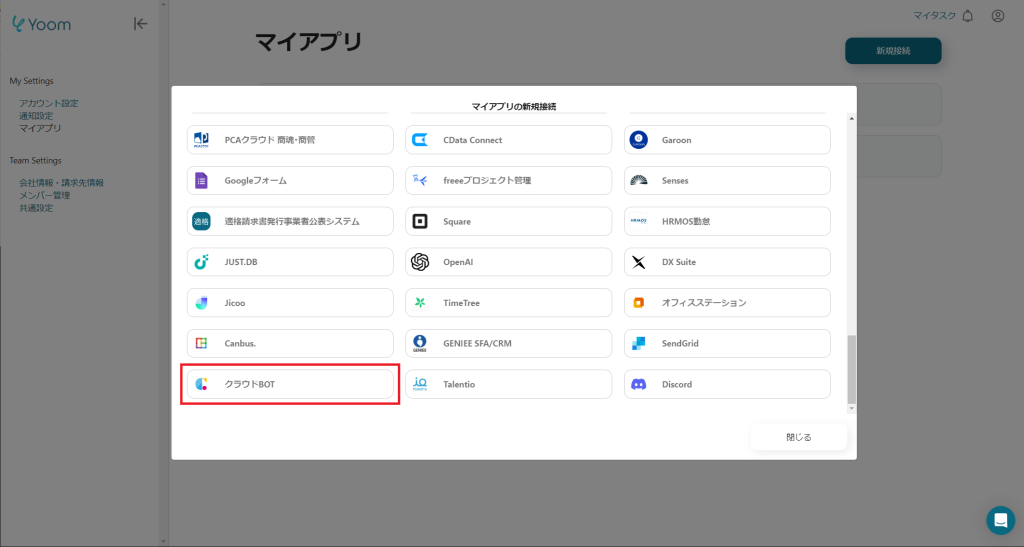Click the dialog scroll up arrow

point(852,118)
